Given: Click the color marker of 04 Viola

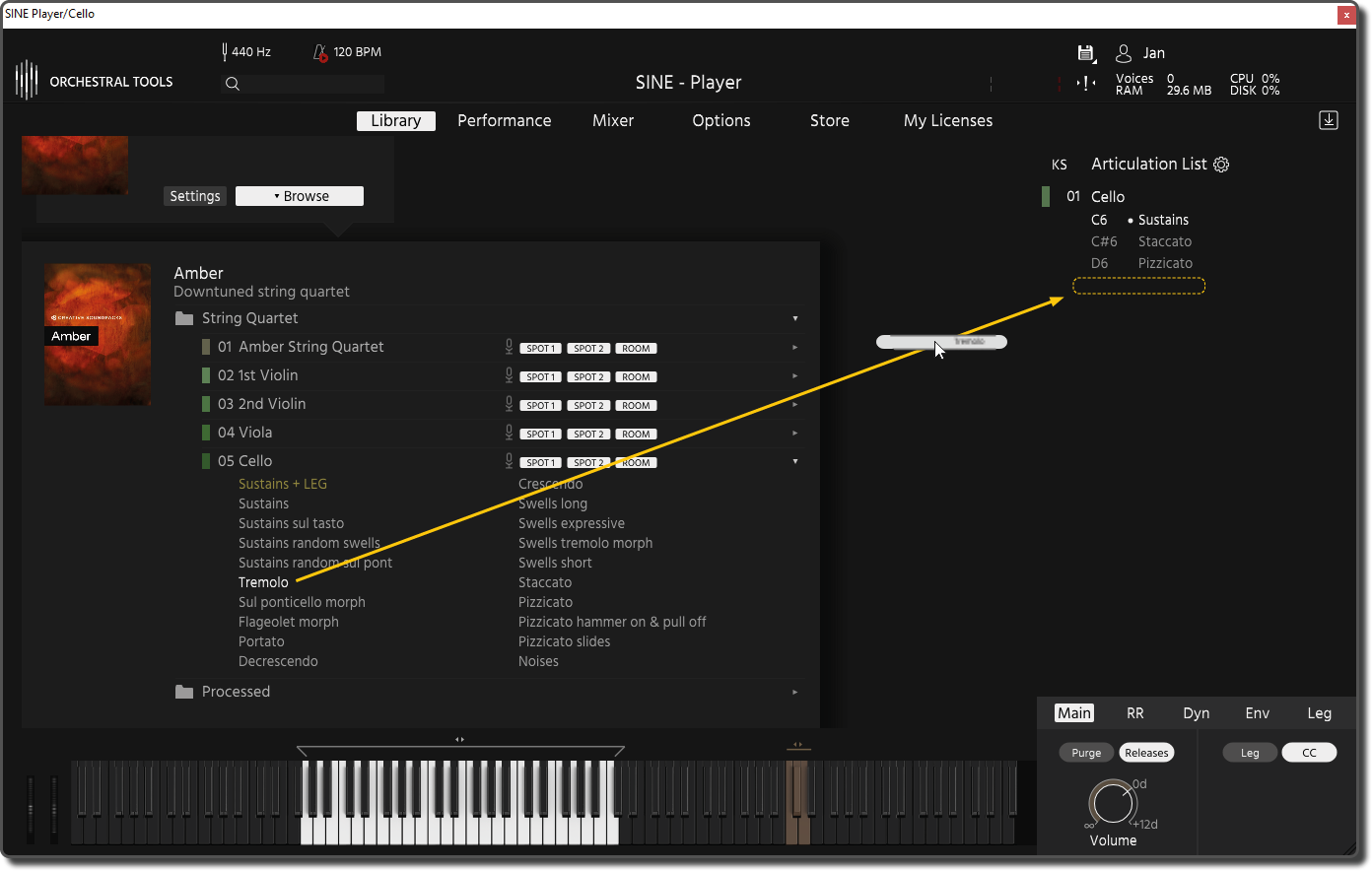Looking at the screenshot, I should (x=206, y=433).
